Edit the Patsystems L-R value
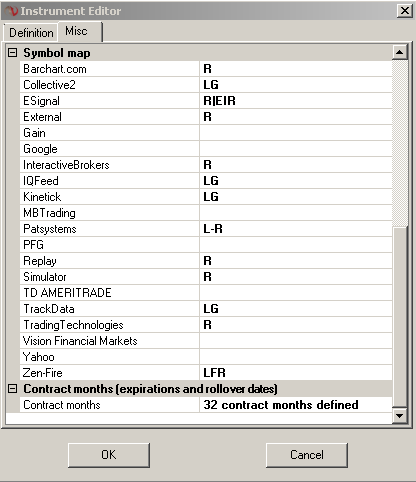The image size is (416, 482). [295, 229]
